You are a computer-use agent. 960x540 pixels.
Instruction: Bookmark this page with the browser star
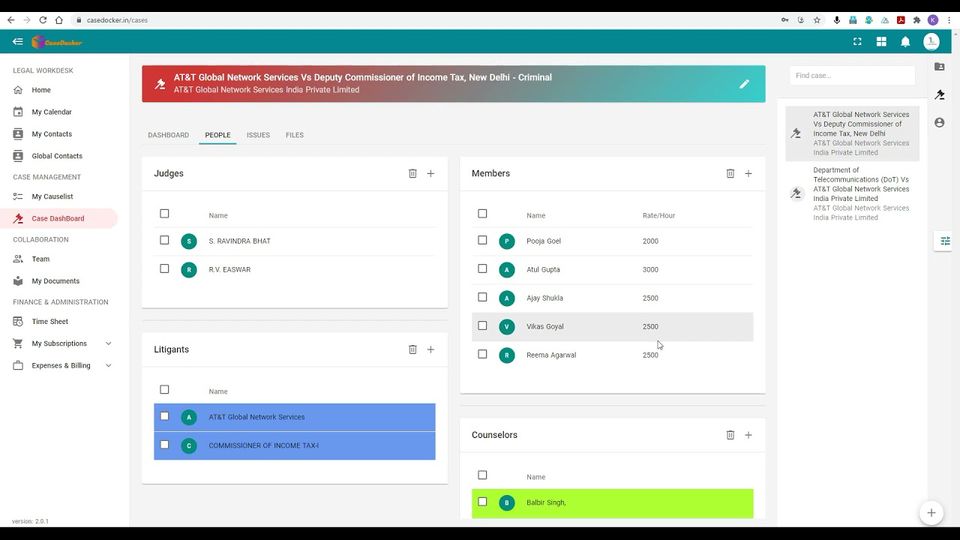tap(817, 20)
